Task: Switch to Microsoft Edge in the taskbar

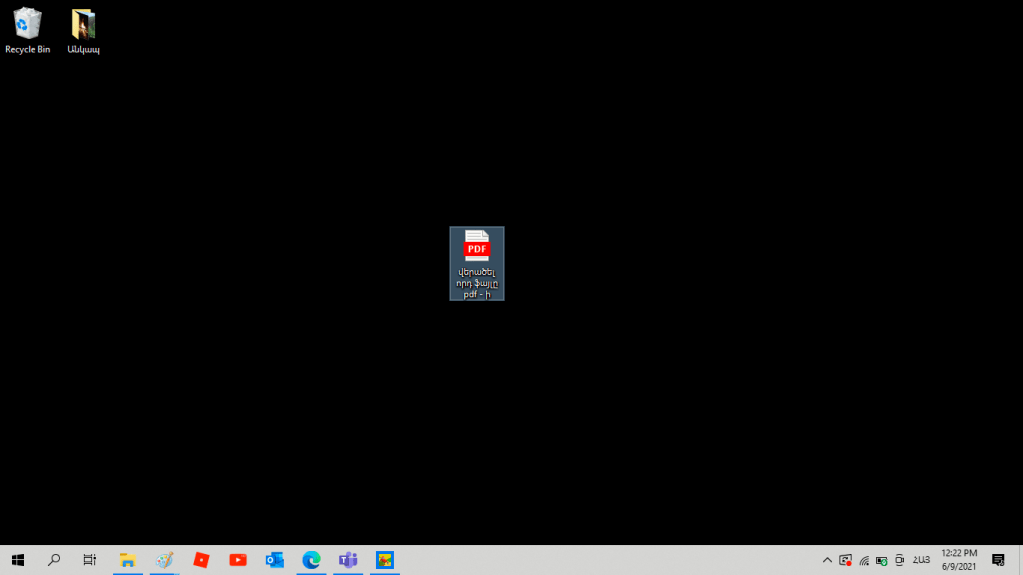Action: click(311, 560)
